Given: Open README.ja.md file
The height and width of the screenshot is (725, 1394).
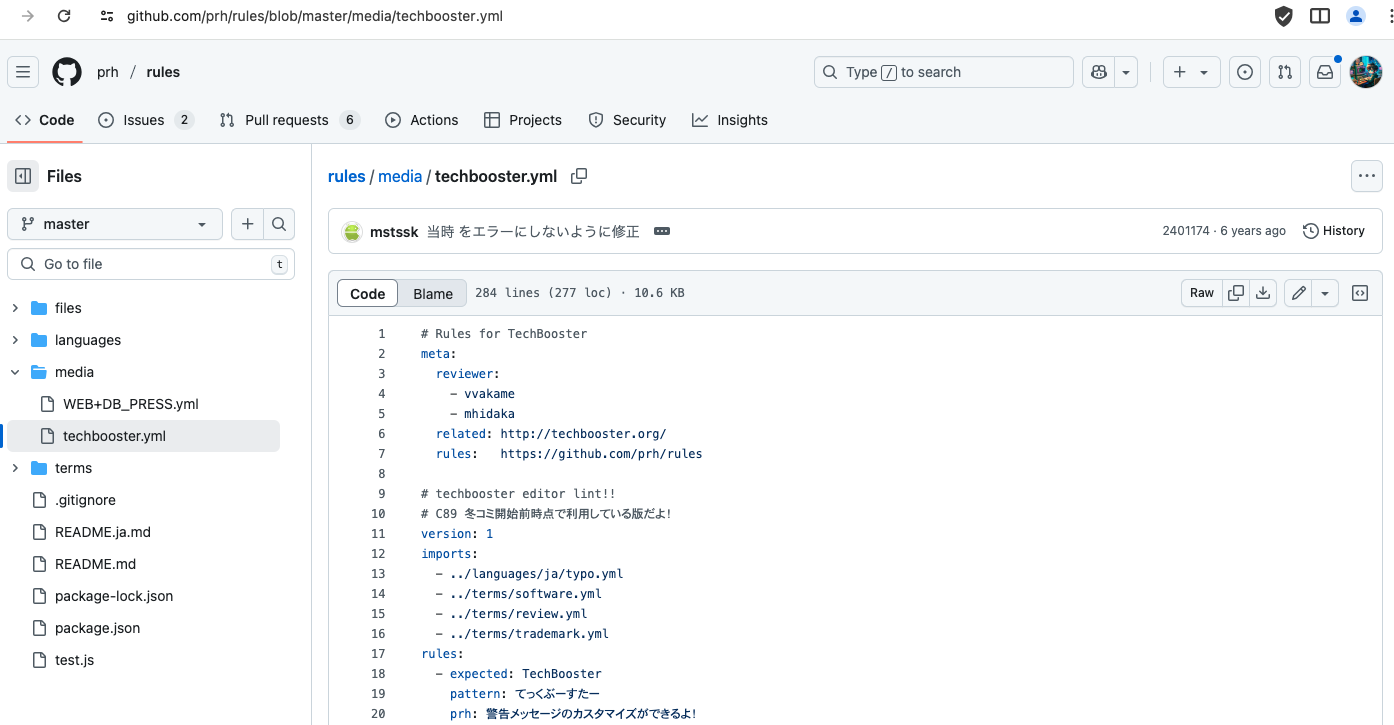Looking at the screenshot, I should click(x=103, y=532).
